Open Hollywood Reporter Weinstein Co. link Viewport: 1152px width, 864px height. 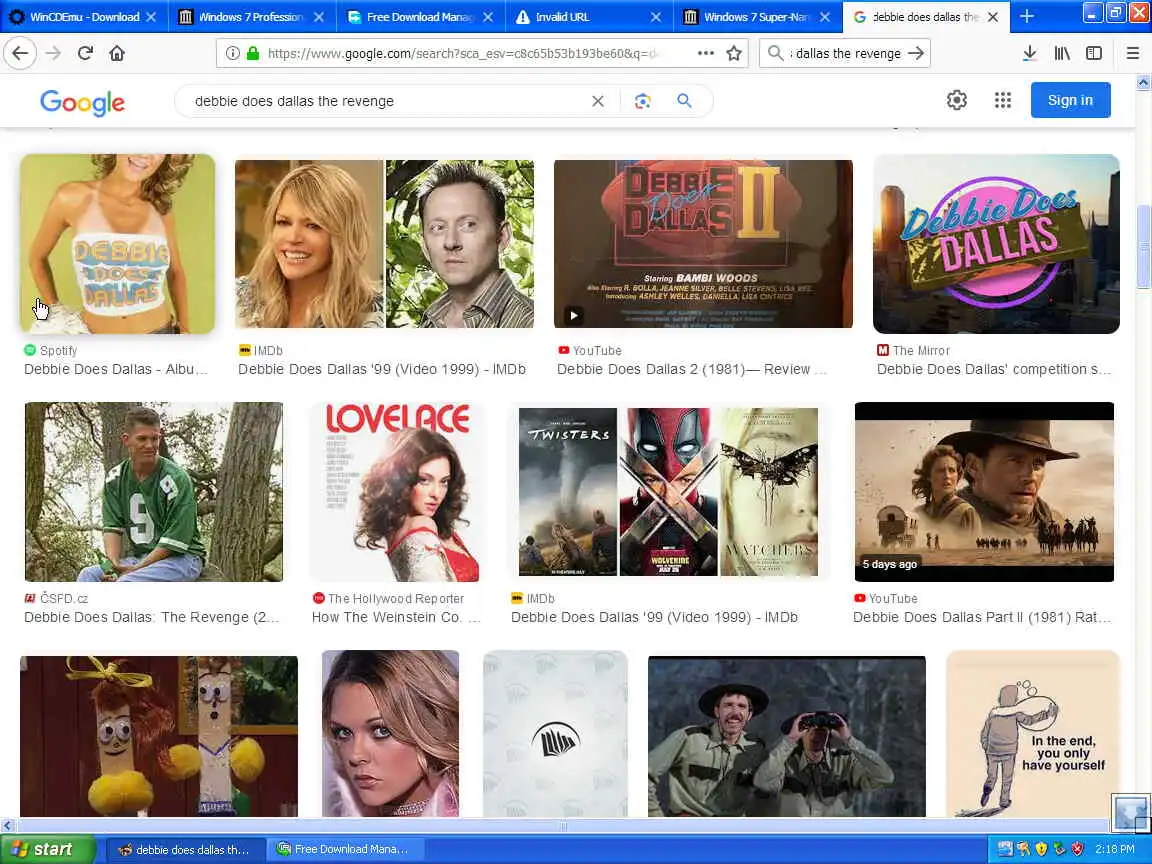tap(396, 617)
